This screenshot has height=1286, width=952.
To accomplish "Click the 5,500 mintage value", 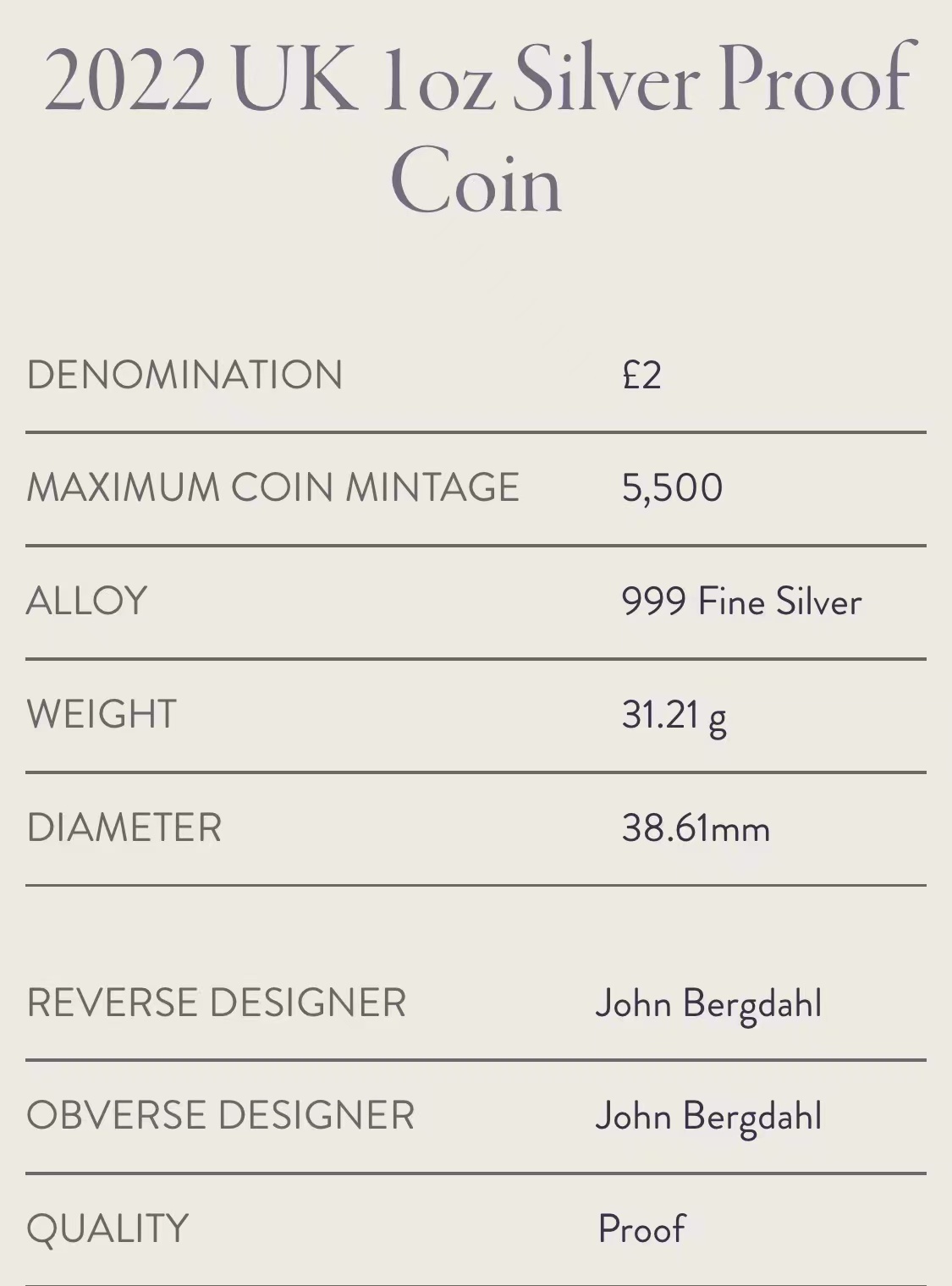I will tap(672, 488).
